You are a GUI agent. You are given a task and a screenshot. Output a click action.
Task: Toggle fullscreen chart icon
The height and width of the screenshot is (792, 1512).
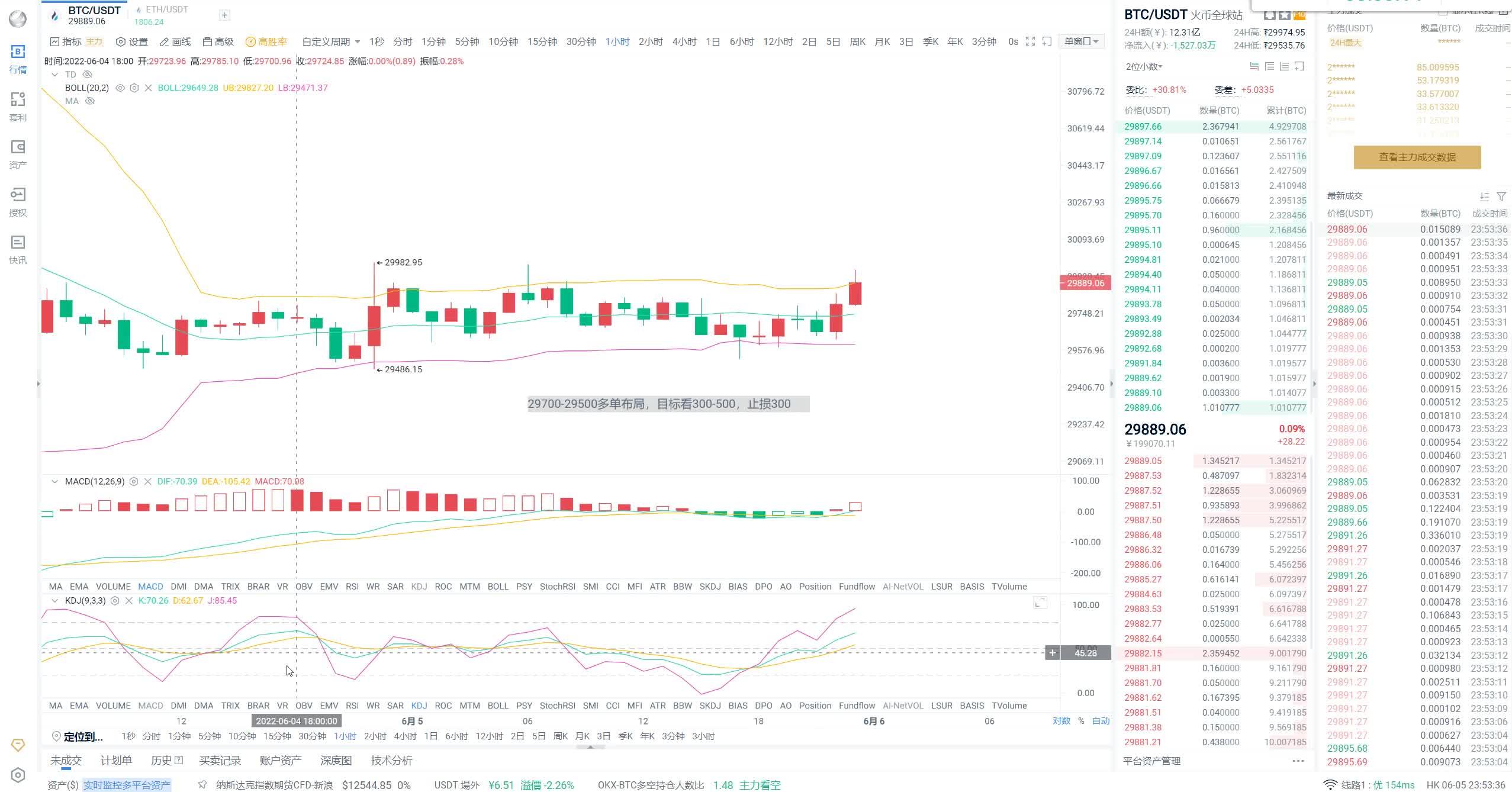click(x=1030, y=41)
